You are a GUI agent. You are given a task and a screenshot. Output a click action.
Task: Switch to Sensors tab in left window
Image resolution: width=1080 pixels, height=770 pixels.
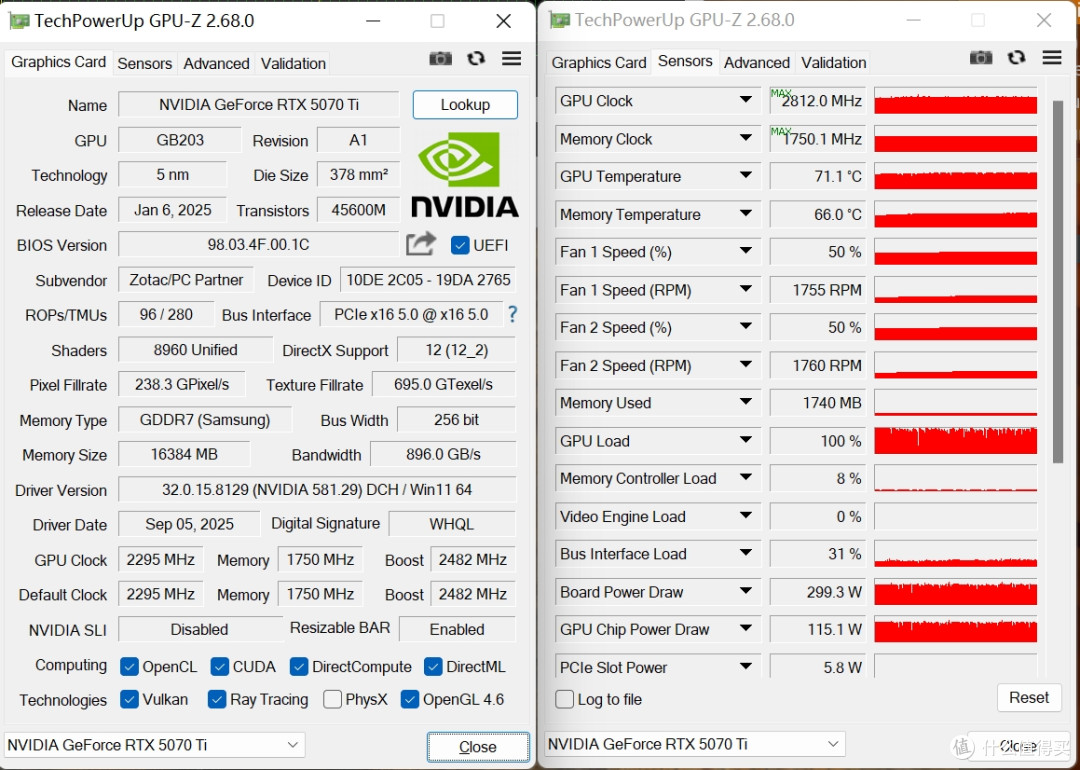(144, 63)
